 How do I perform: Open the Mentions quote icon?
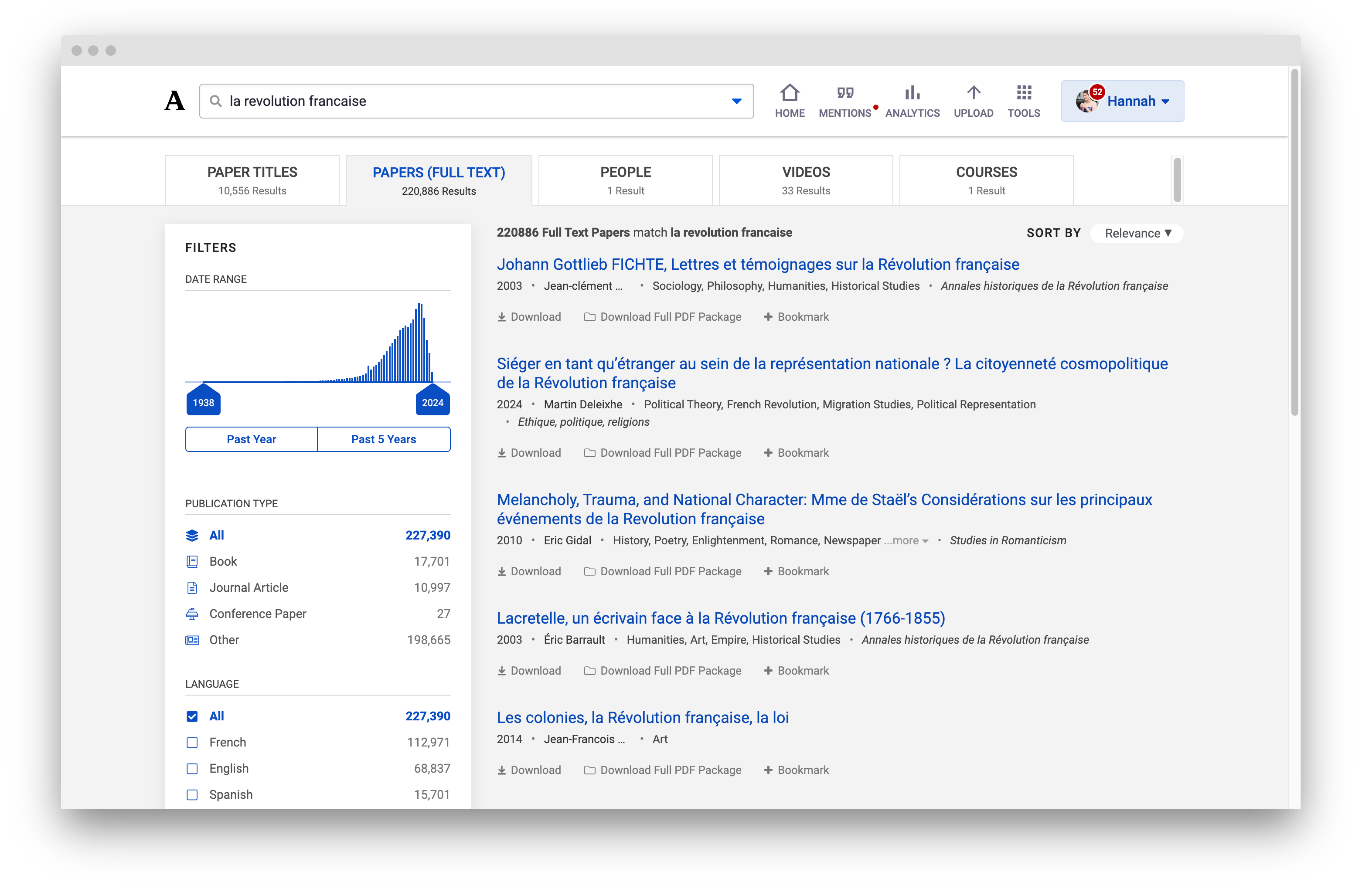click(x=844, y=93)
